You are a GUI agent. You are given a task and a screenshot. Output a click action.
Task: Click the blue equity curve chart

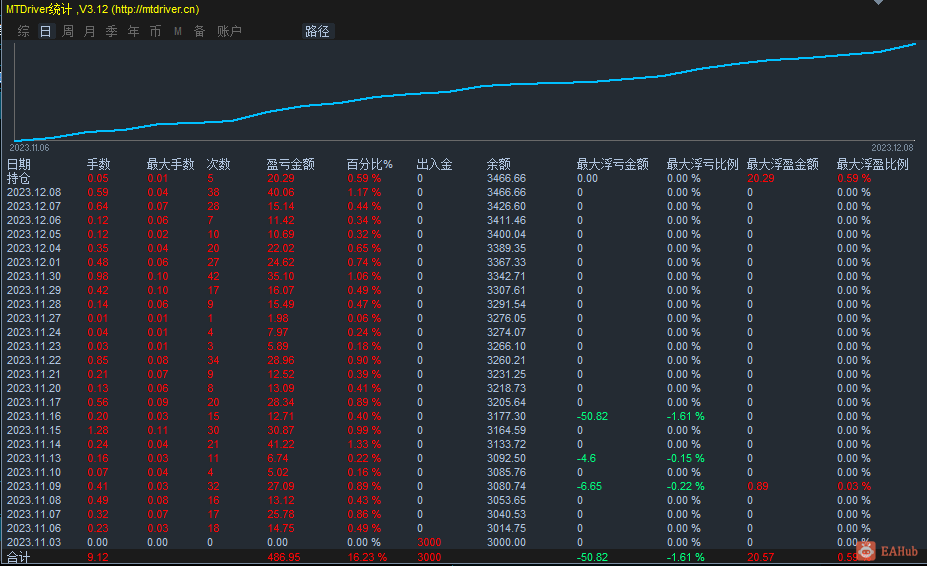point(463,92)
